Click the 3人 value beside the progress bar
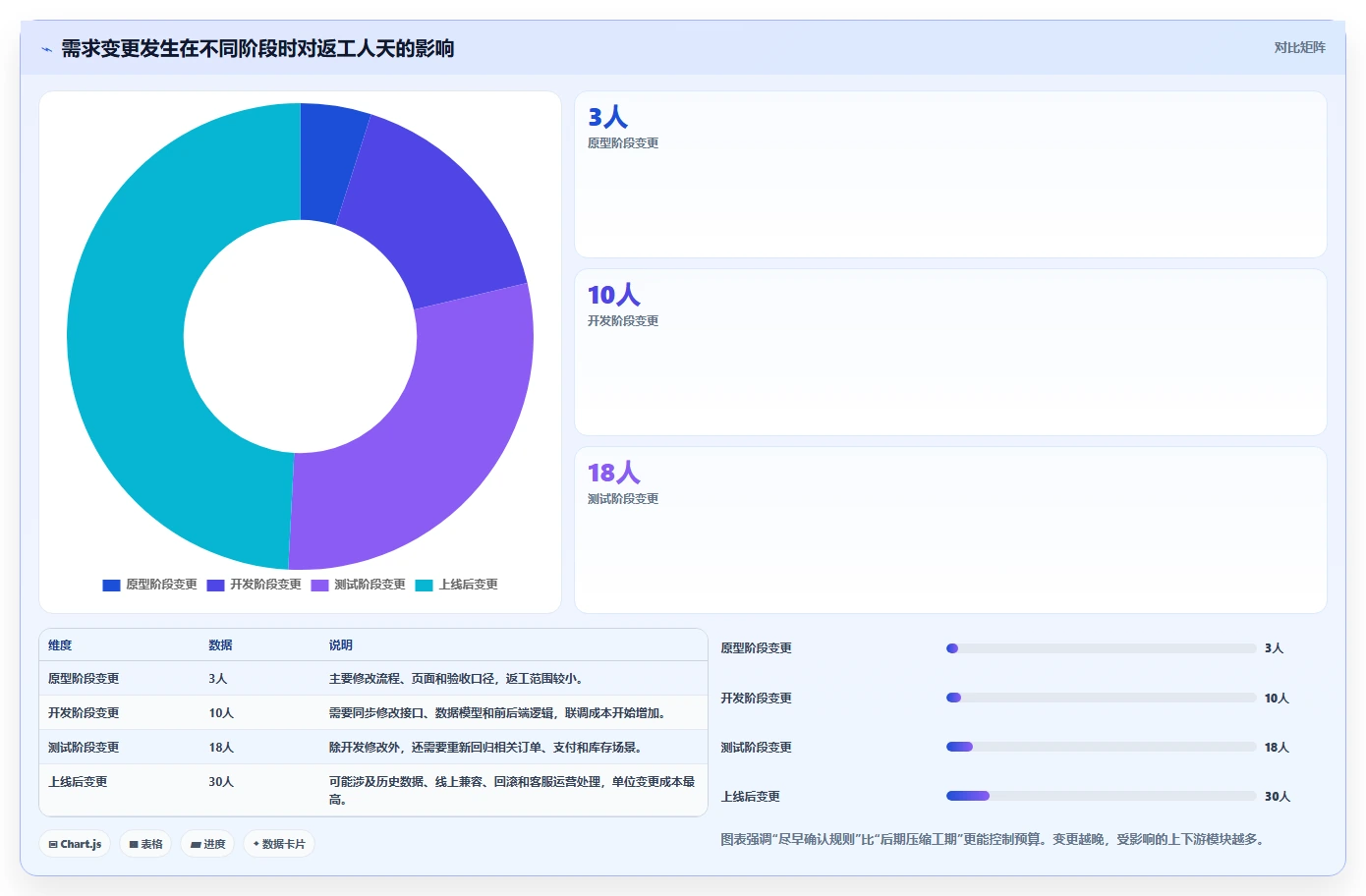The image size is (1366, 896). [1274, 648]
